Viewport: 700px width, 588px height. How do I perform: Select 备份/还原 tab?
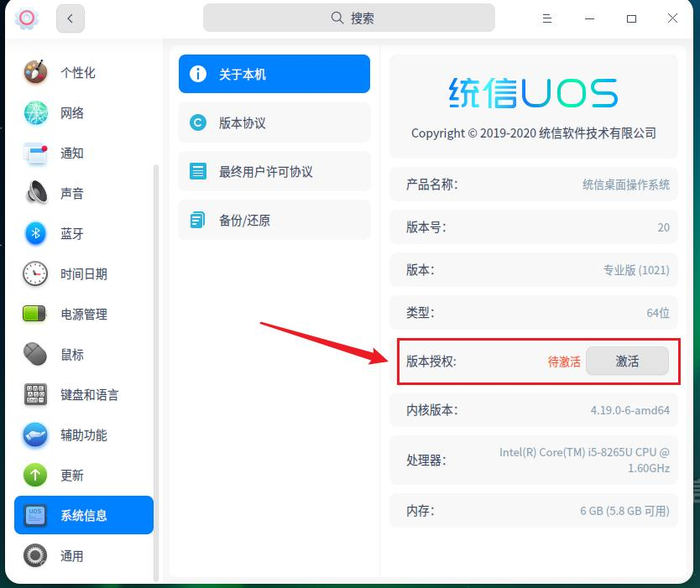[x=274, y=220]
